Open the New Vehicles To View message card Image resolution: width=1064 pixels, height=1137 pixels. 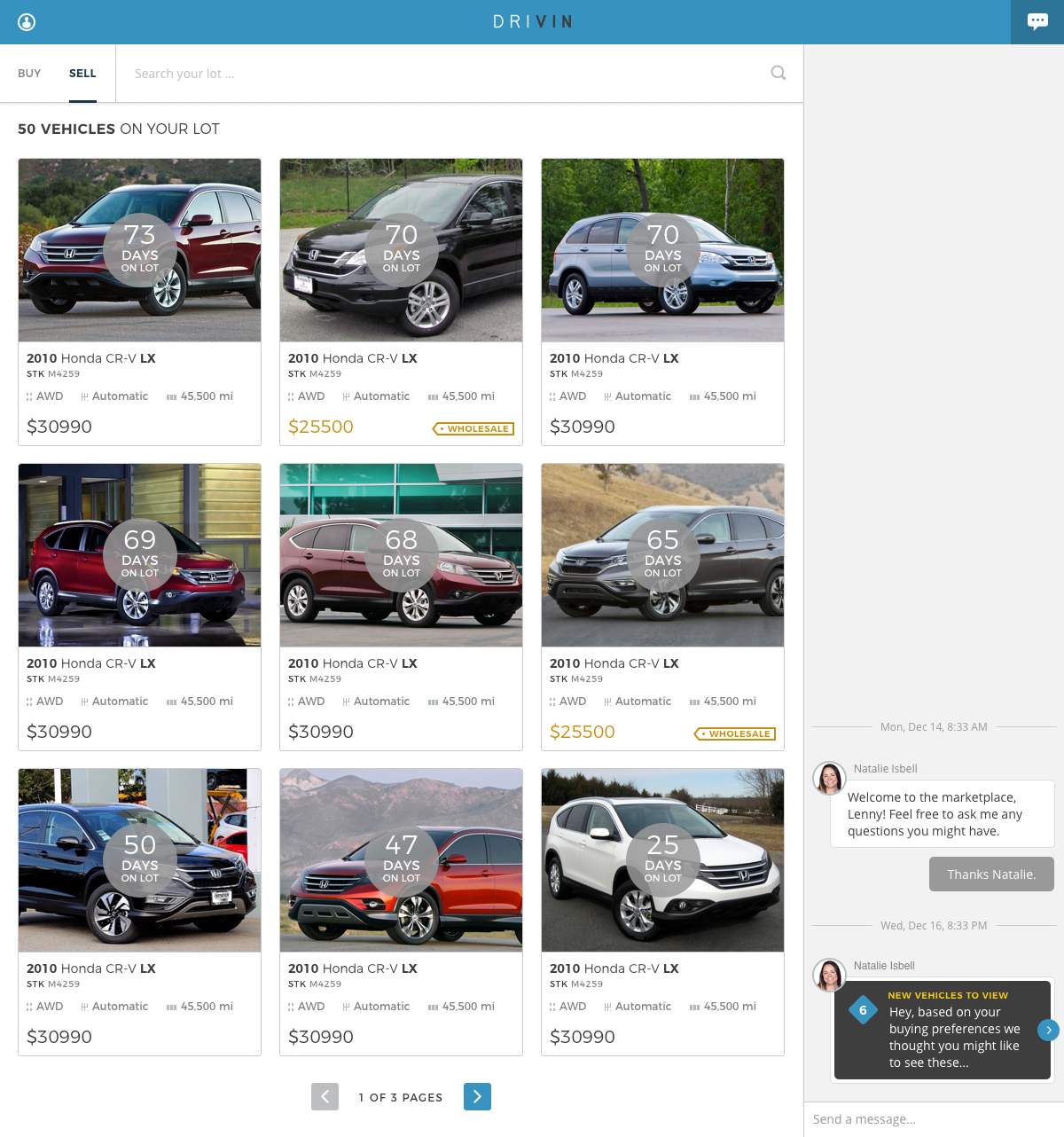pyautogui.click(x=943, y=1030)
